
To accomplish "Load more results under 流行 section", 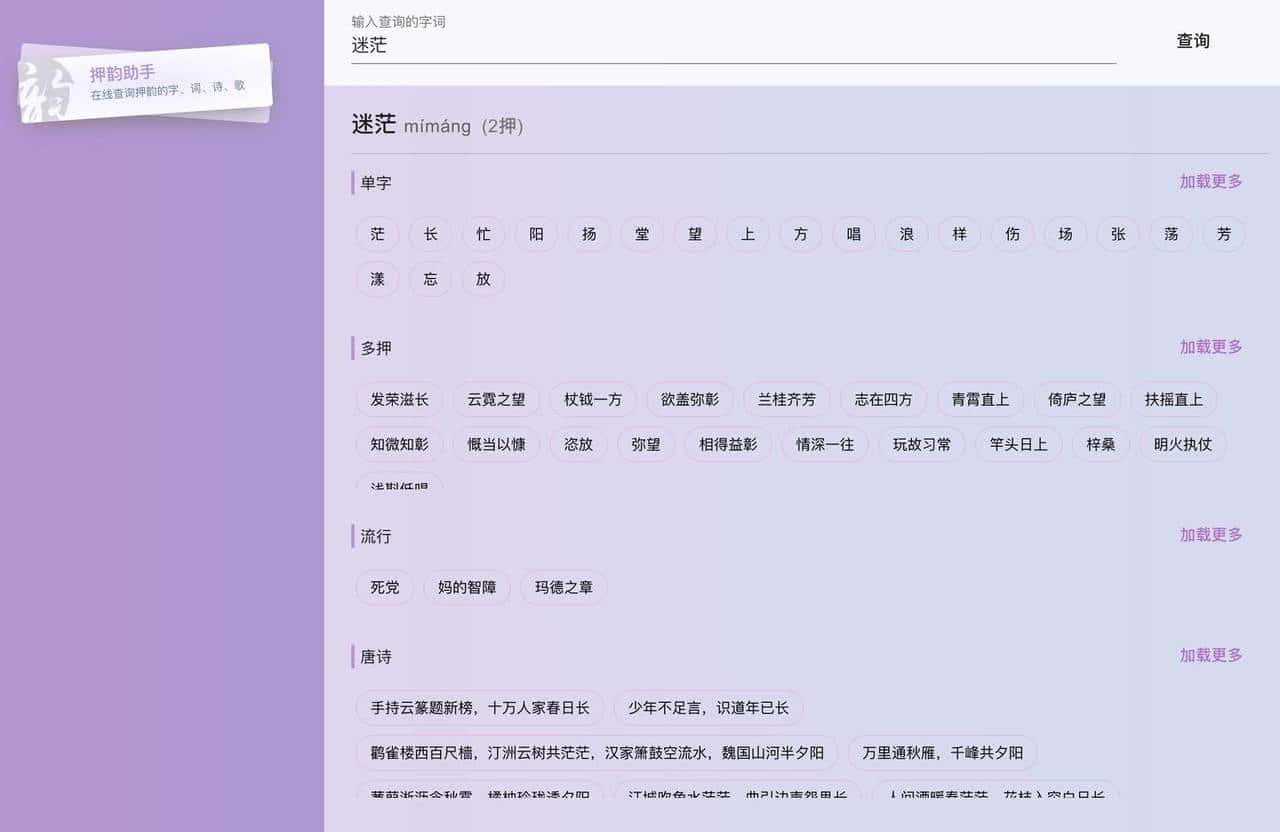I will [1210, 534].
